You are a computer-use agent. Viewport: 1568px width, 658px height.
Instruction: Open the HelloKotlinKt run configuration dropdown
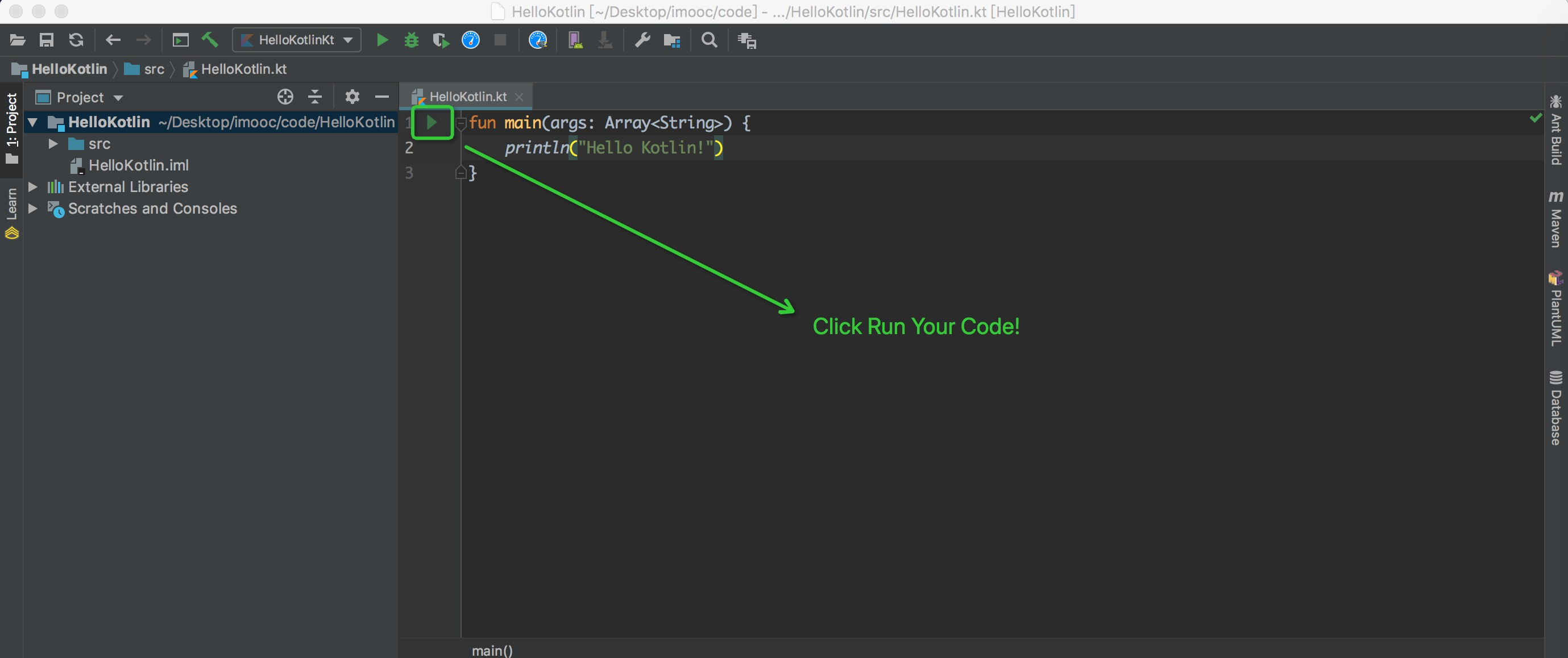(x=297, y=40)
